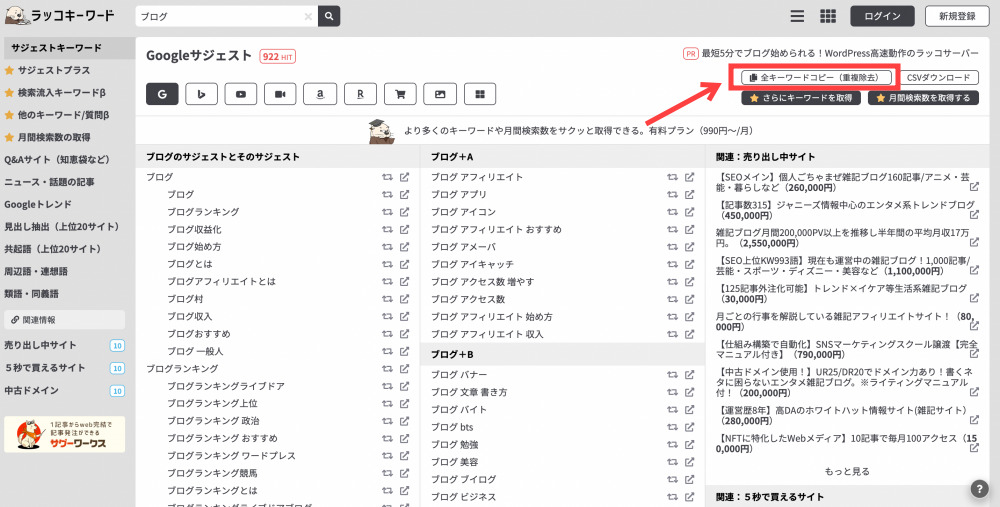The height and width of the screenshot is (507, 1000).
Task: Open external link icon for ブログ アメーバ
Action: point(689,246)
